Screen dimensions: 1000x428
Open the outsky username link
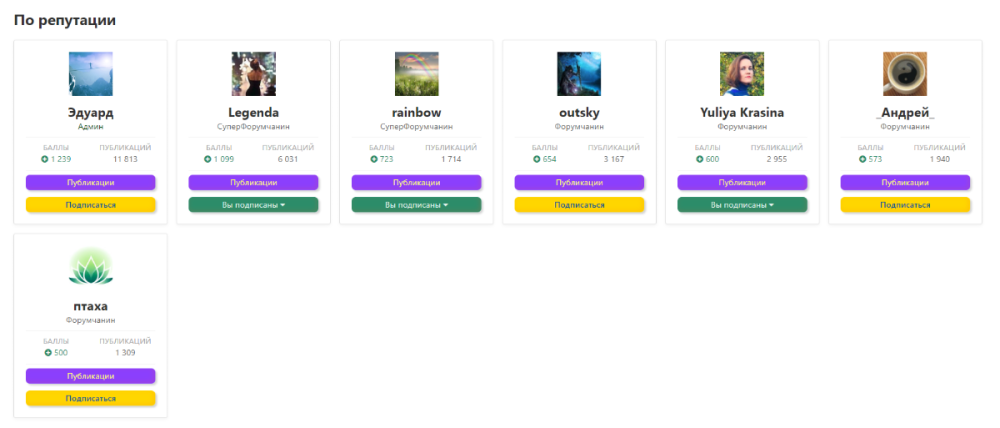pyautogui.click(x=579, y=113)
